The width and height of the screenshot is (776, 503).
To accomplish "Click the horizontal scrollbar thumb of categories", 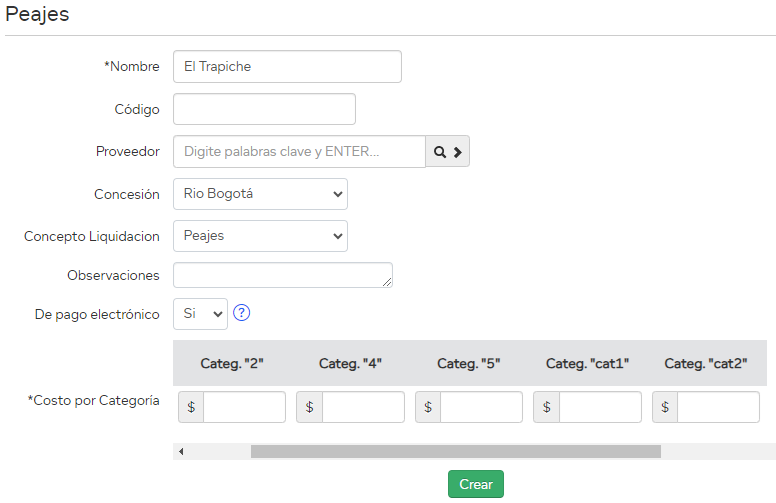I will point(455,452).
